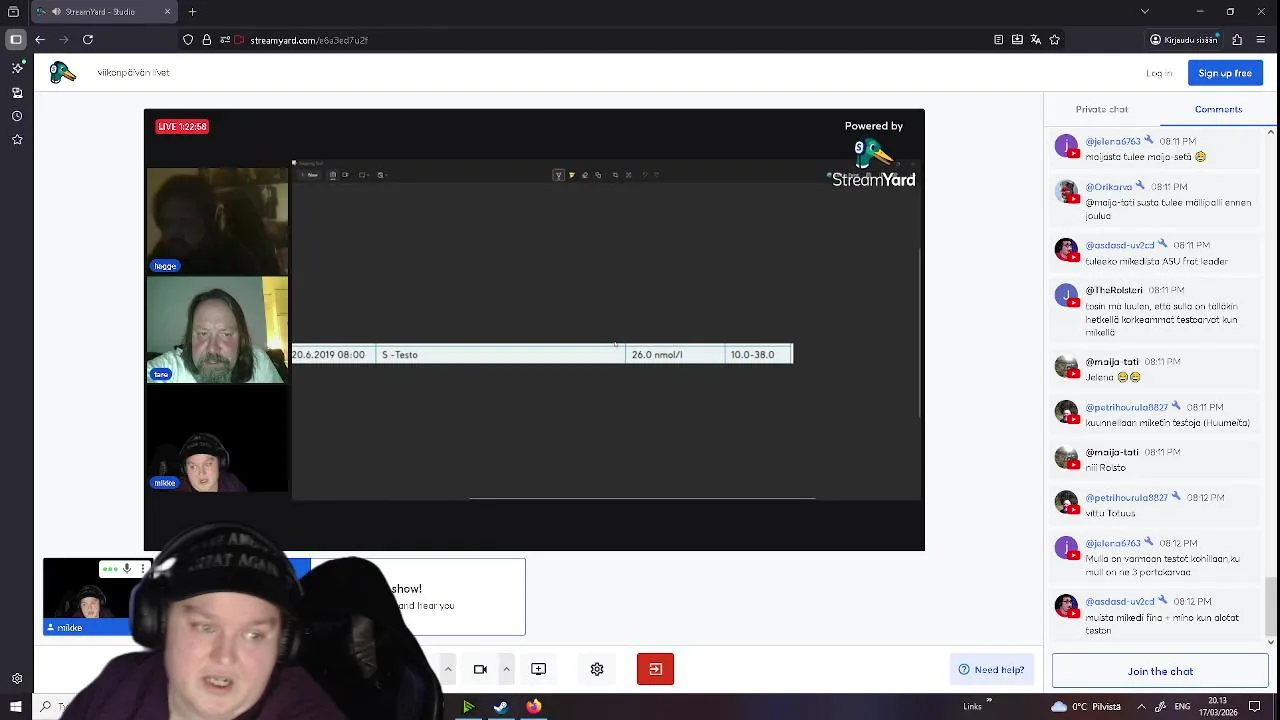Click the viikonpäivän livet broadcast title
This screenshot has height=720, width=1280.
[x=133, y=73]
